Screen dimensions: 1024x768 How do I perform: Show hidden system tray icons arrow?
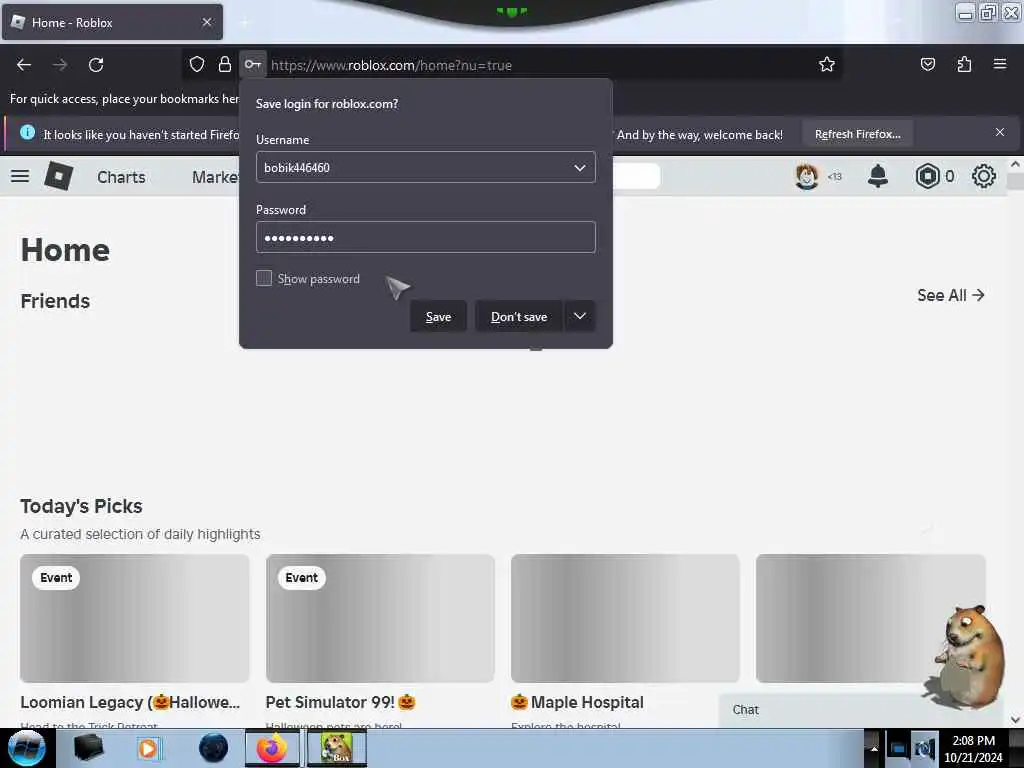874,748
